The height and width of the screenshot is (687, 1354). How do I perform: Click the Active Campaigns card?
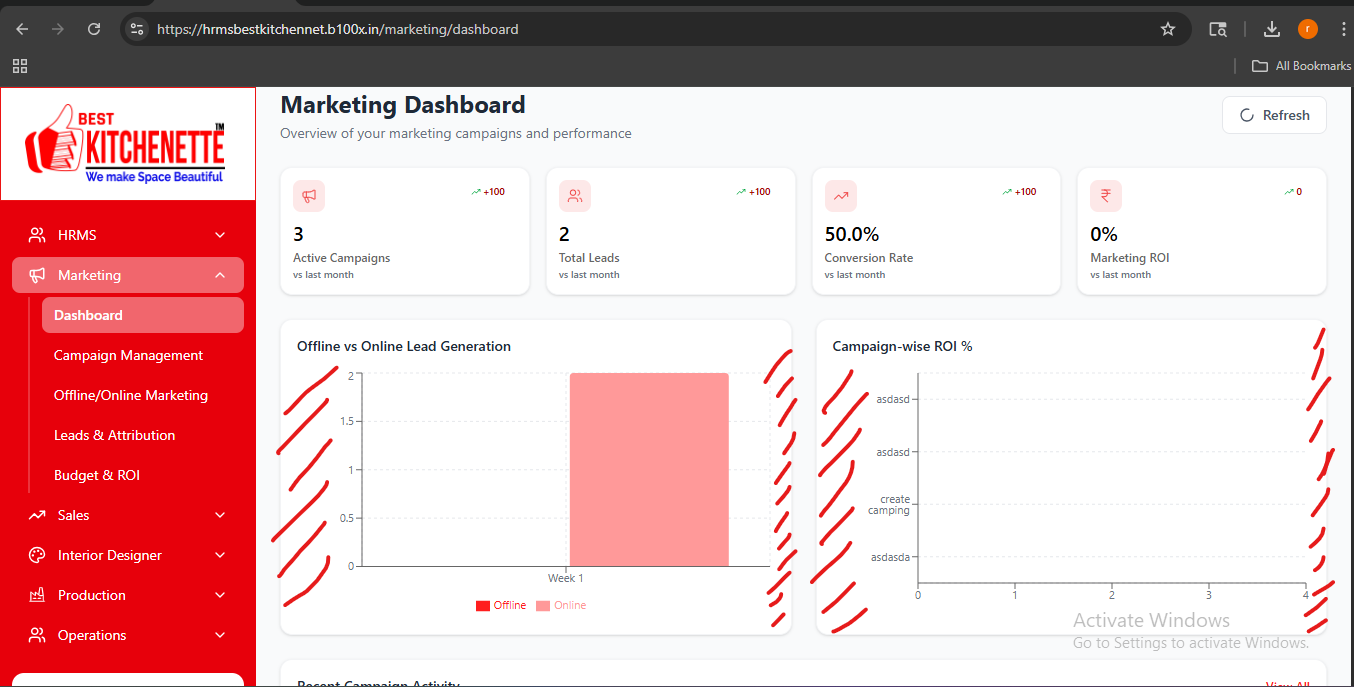(405, 231)
